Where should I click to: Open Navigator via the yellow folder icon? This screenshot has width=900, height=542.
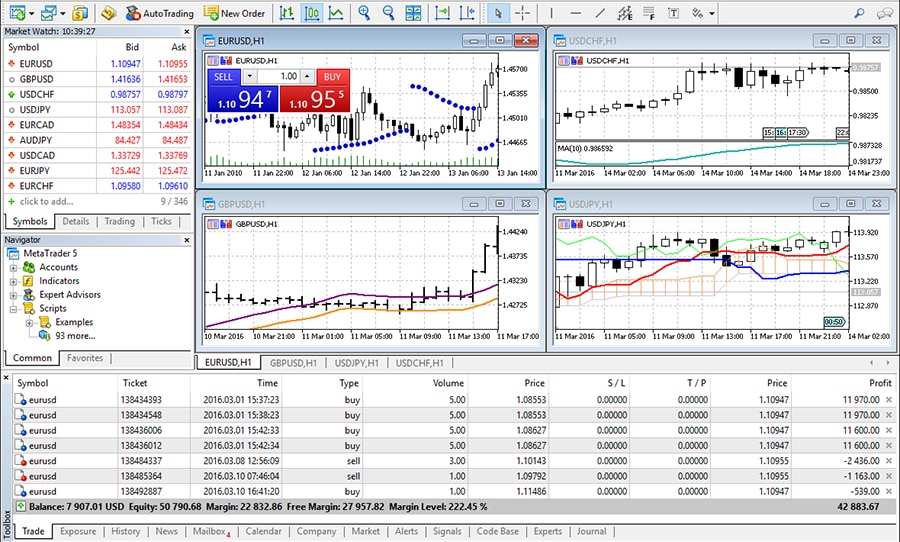[x=108, y=13]
